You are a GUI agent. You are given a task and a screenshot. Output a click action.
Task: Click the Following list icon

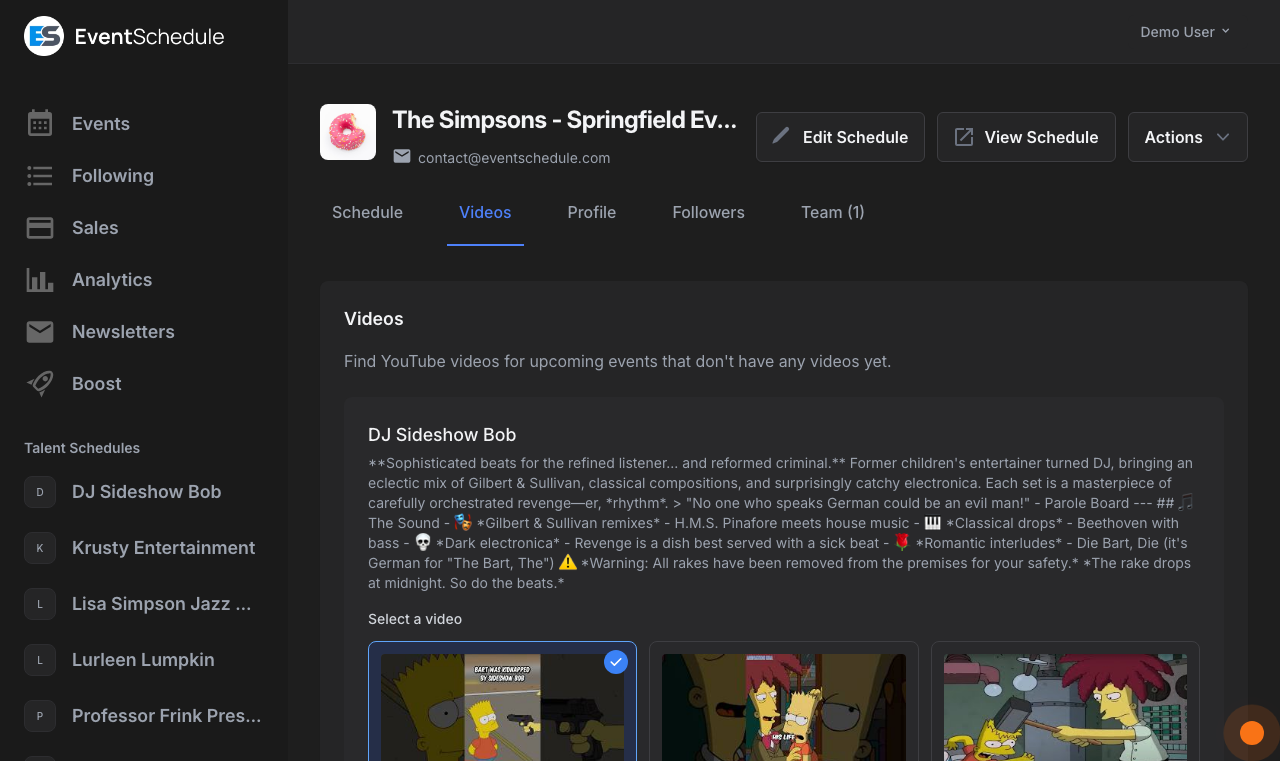click(x=40, y=176)
